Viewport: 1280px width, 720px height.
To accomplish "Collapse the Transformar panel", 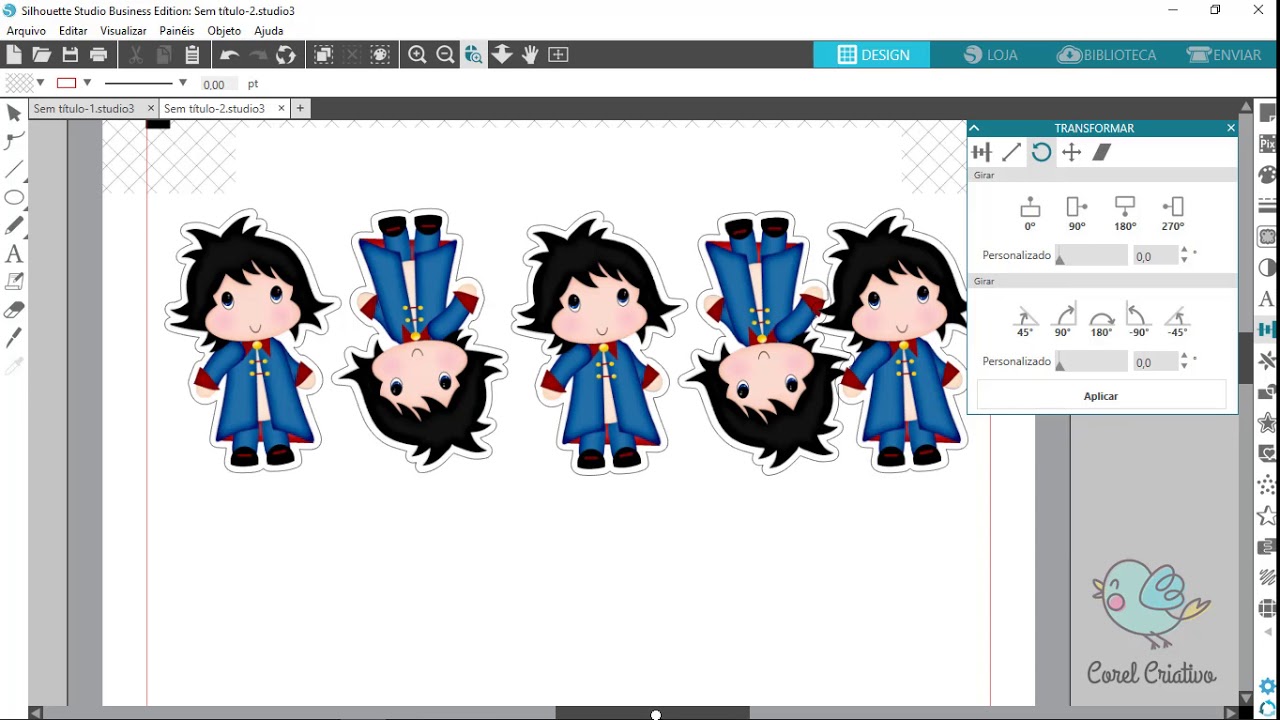I will 974,128.
